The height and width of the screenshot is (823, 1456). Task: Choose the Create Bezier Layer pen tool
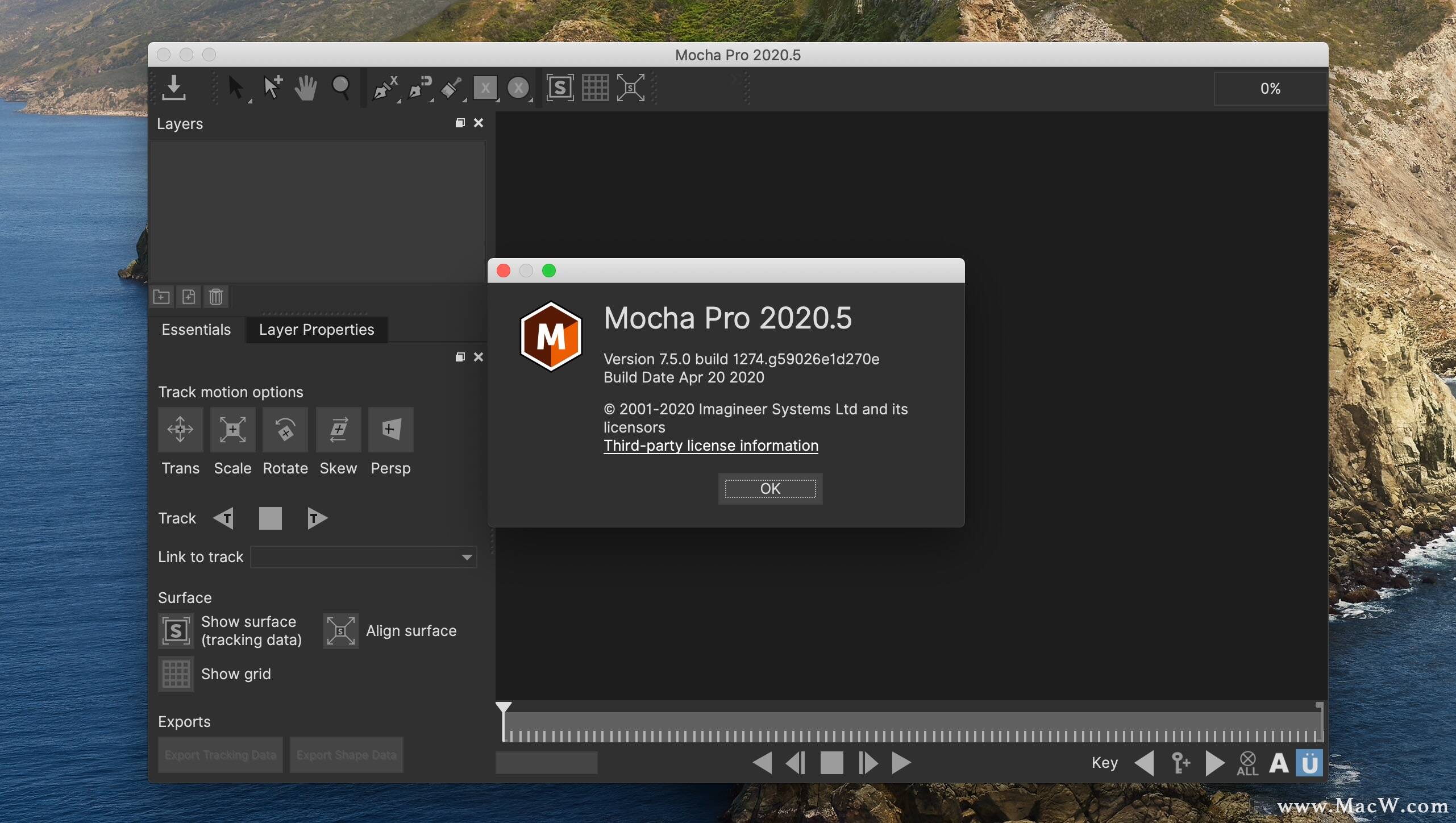point(419,88)
